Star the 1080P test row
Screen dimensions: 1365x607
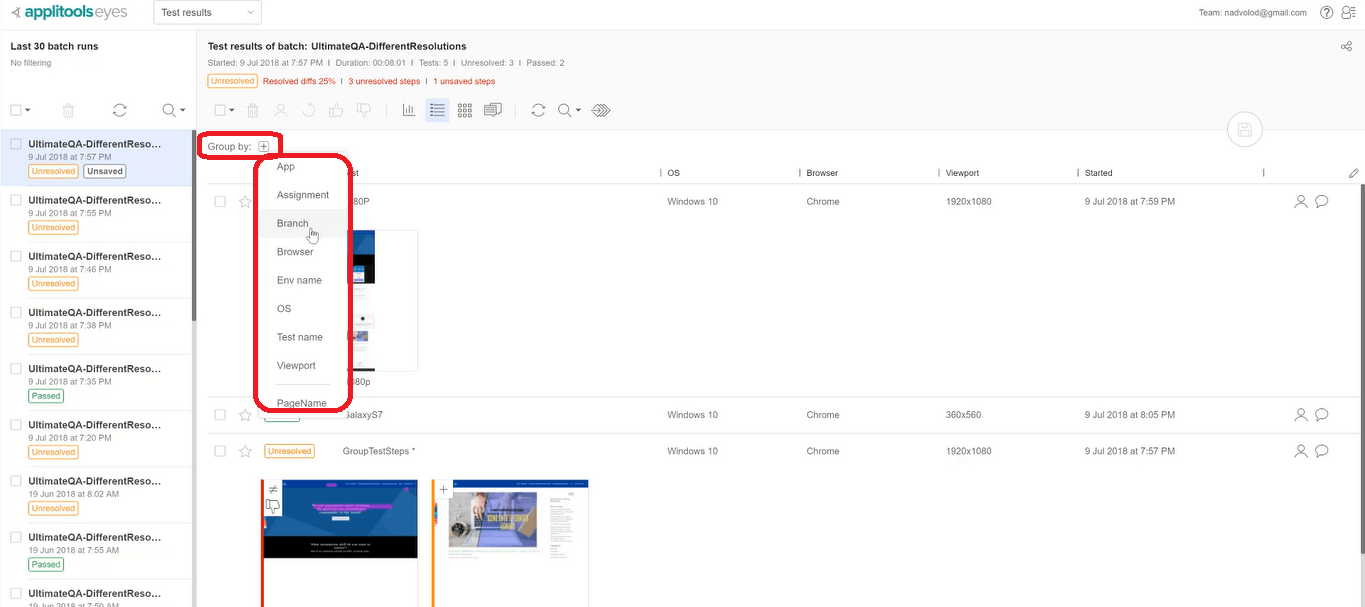245,202
